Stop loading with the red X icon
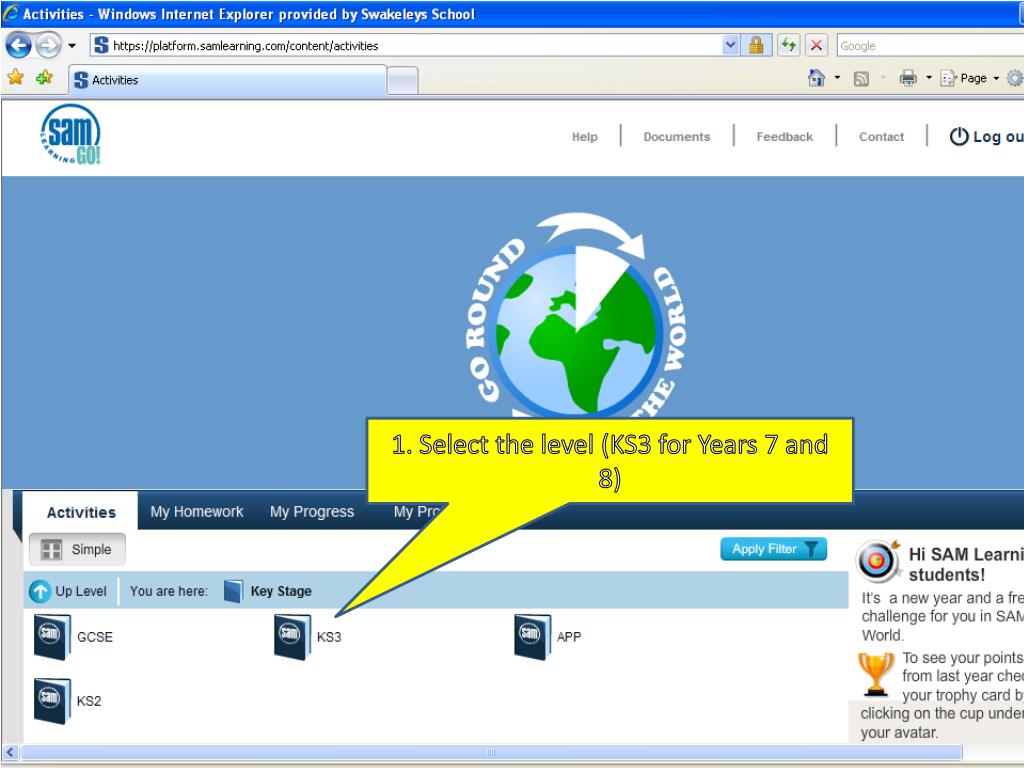The width and height of the screenshot is (1024, 768). [x=816, y=46]
